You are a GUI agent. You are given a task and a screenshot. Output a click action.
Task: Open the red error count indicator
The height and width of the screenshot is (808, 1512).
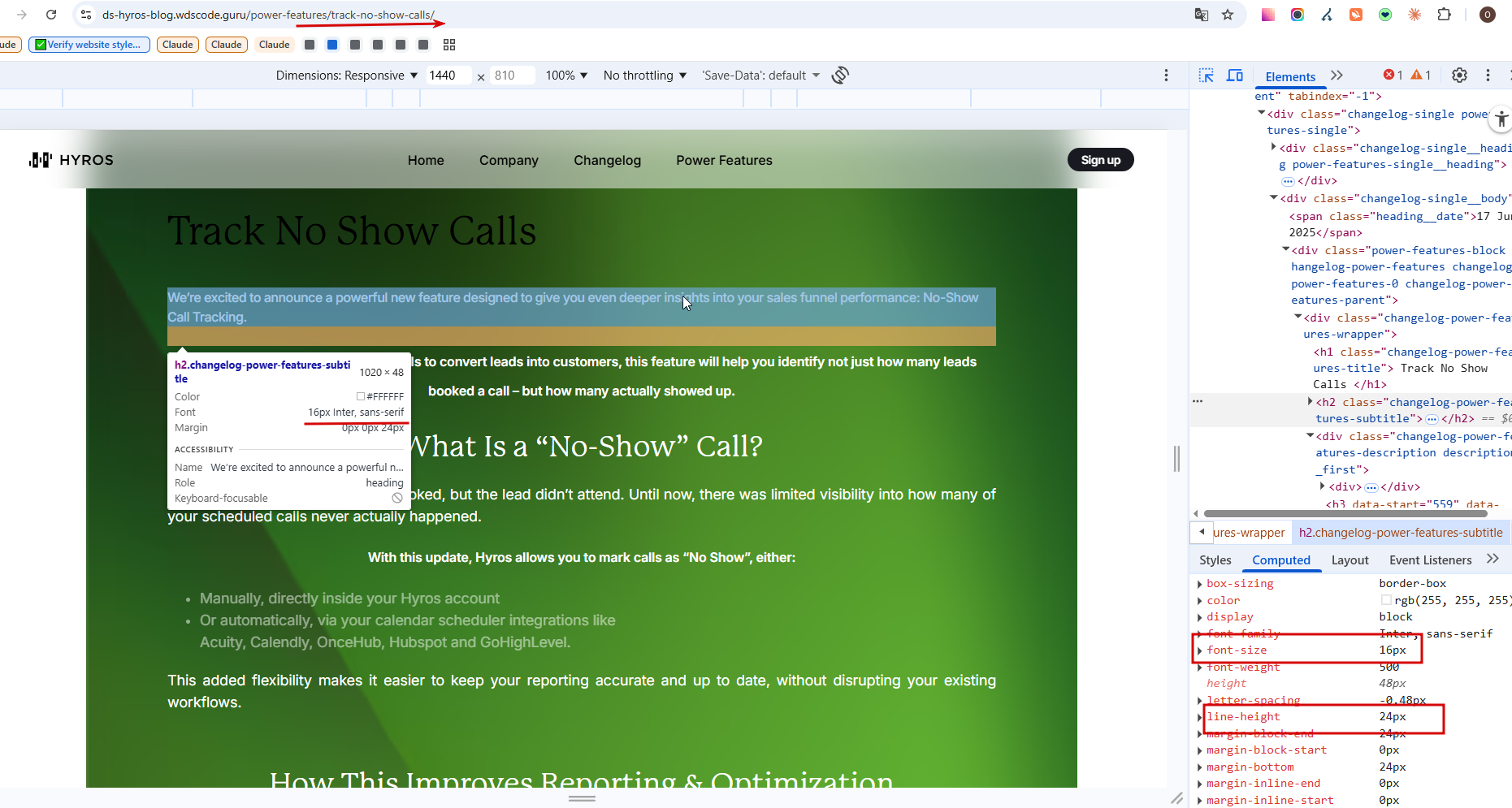pyautogui.click(x=1393, y=76)
